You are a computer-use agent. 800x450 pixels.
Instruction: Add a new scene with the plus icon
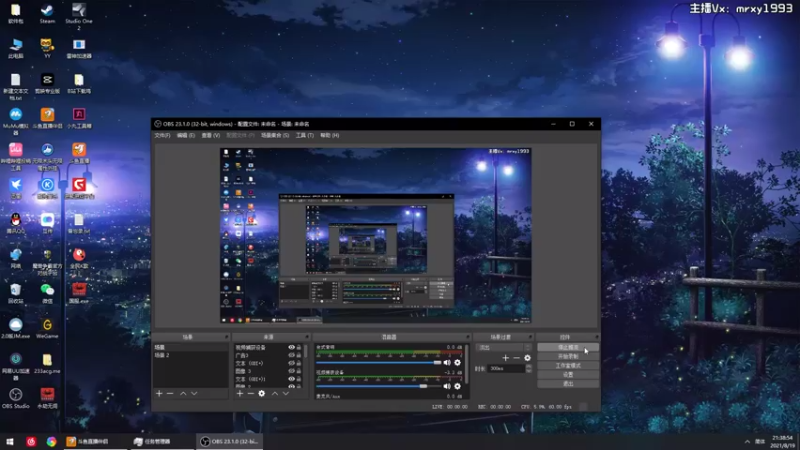(x=159, y=393)
